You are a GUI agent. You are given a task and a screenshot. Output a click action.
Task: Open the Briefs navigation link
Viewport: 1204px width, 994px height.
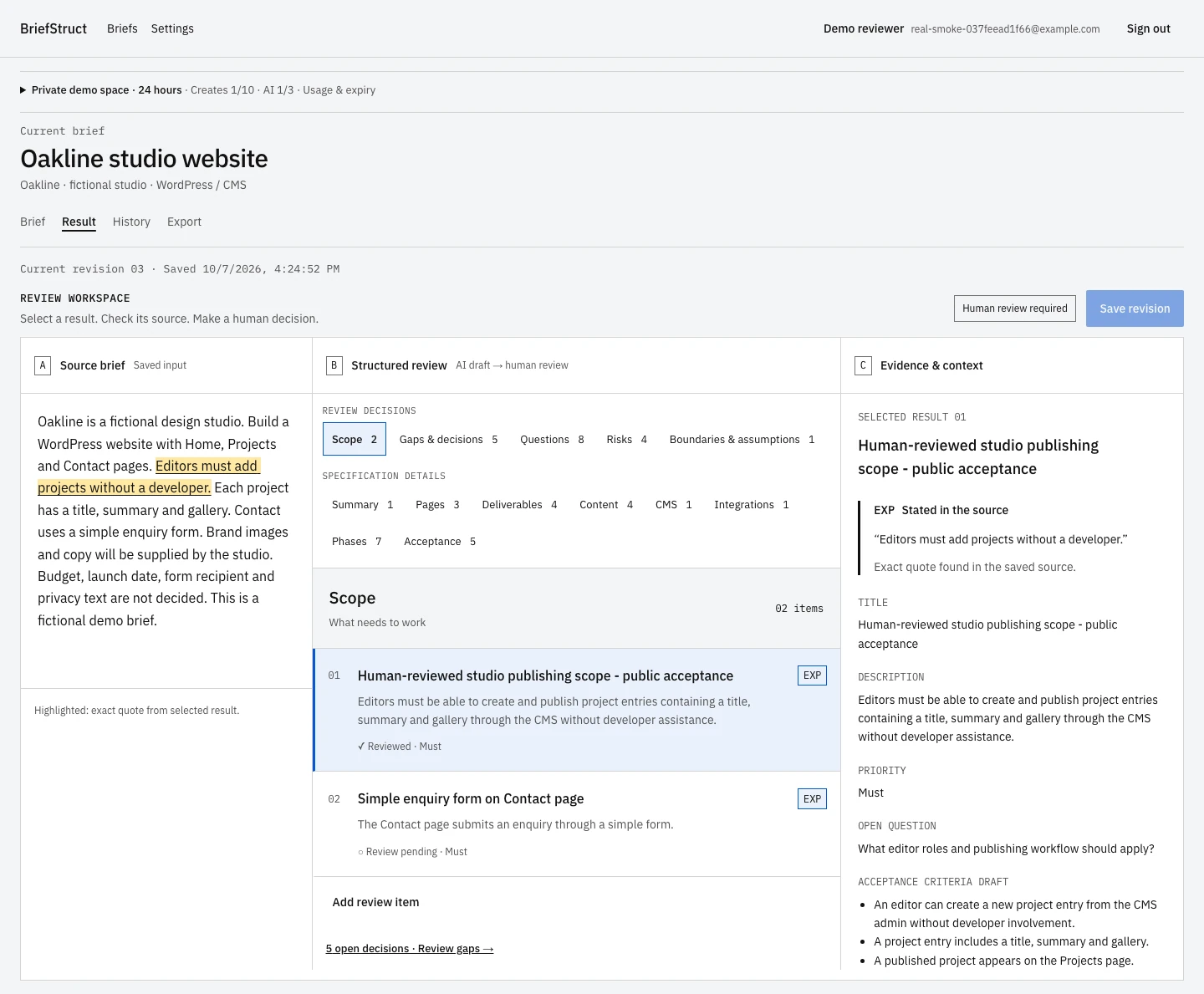coord(122,28)
